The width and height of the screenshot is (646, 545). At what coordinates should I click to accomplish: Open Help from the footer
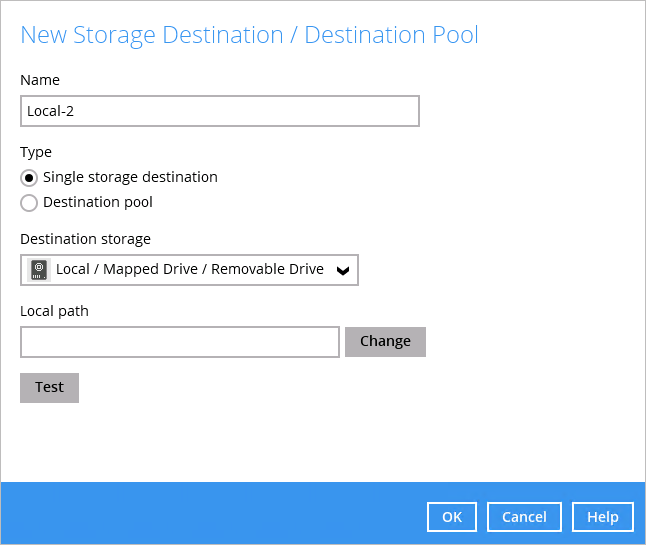pyautogui.click(x=603, y=517)
